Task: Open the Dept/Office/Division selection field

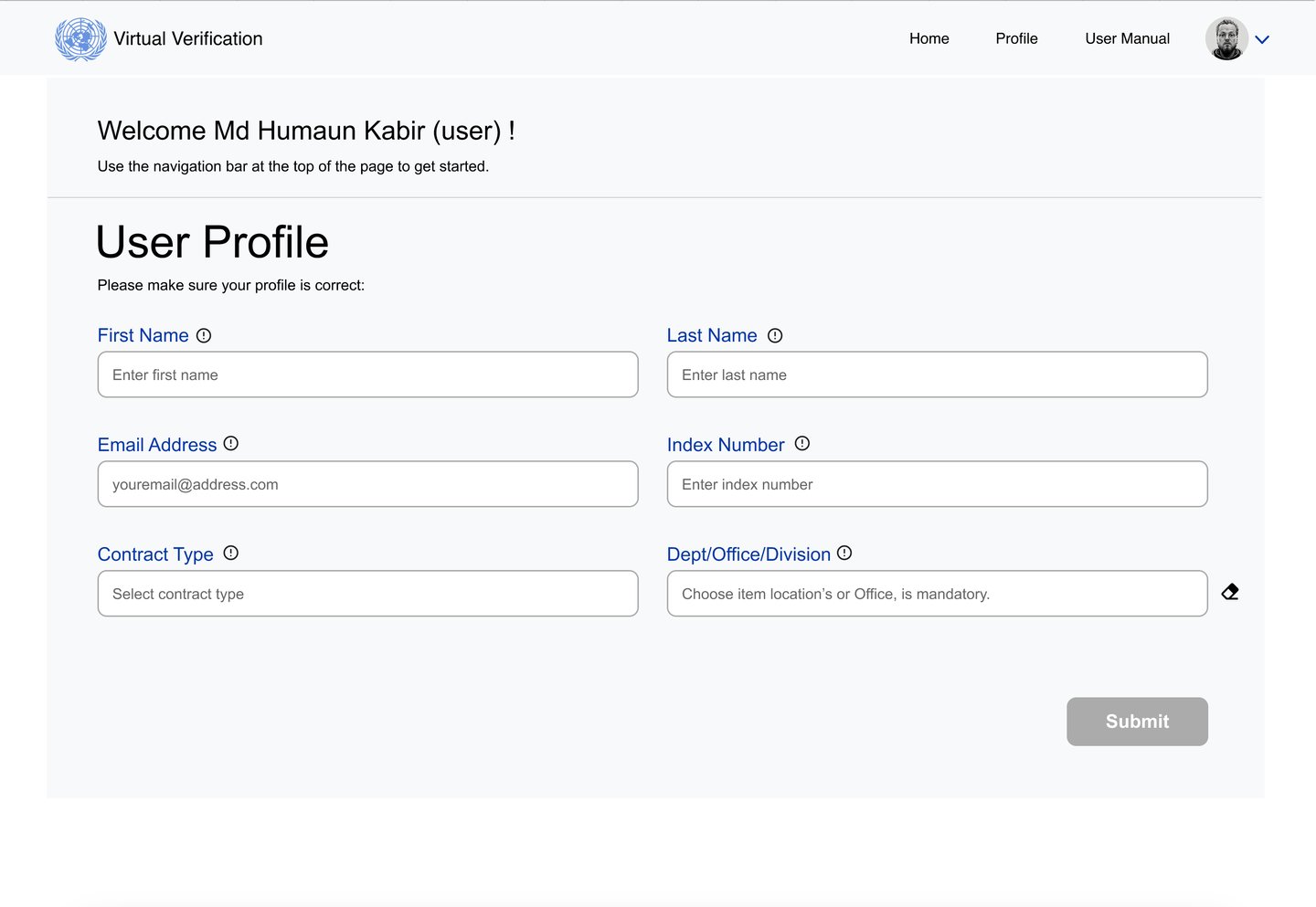Action: click(937, 594)
